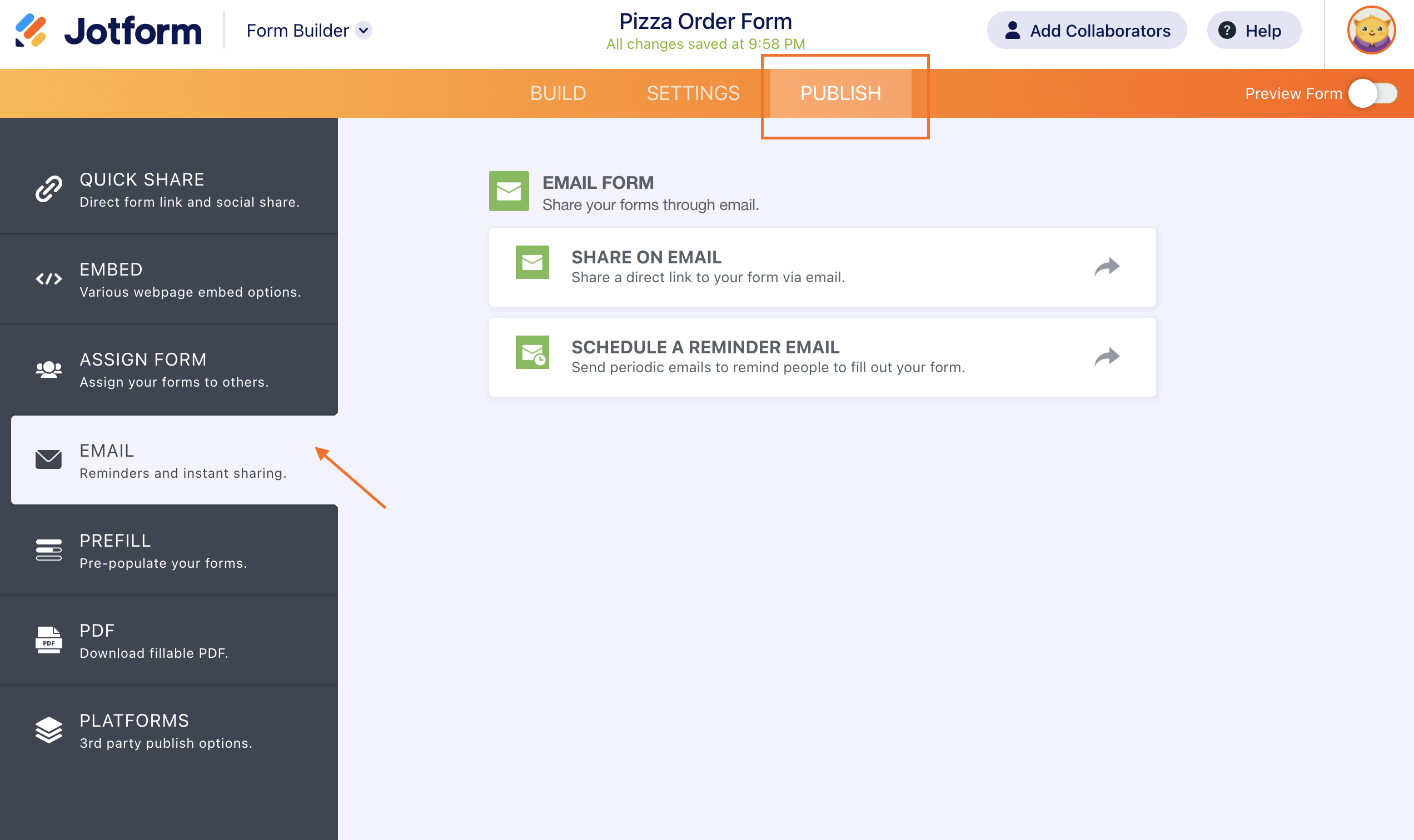
Task: Select the PUBLISH tab
Action: pyautogui.click(x=840, y=93)
